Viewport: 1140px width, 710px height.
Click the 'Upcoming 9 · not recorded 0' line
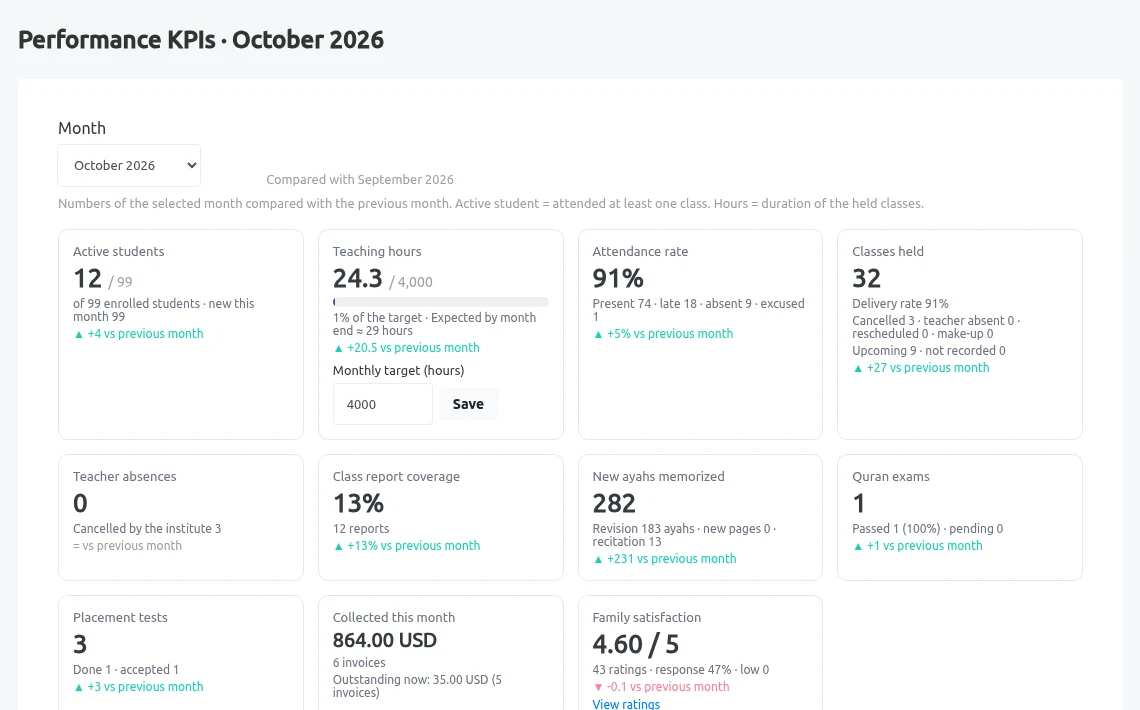tap(928, 350)
